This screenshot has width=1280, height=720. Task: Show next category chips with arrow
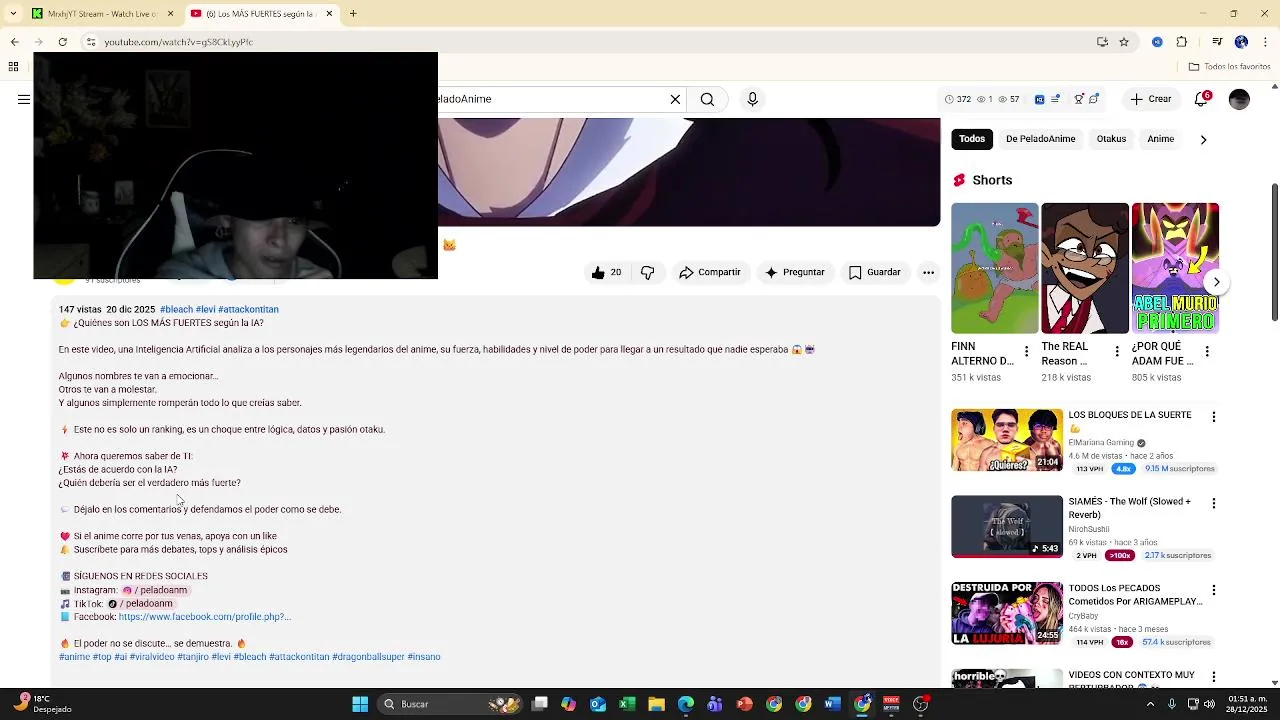[x=1203, y=139]
